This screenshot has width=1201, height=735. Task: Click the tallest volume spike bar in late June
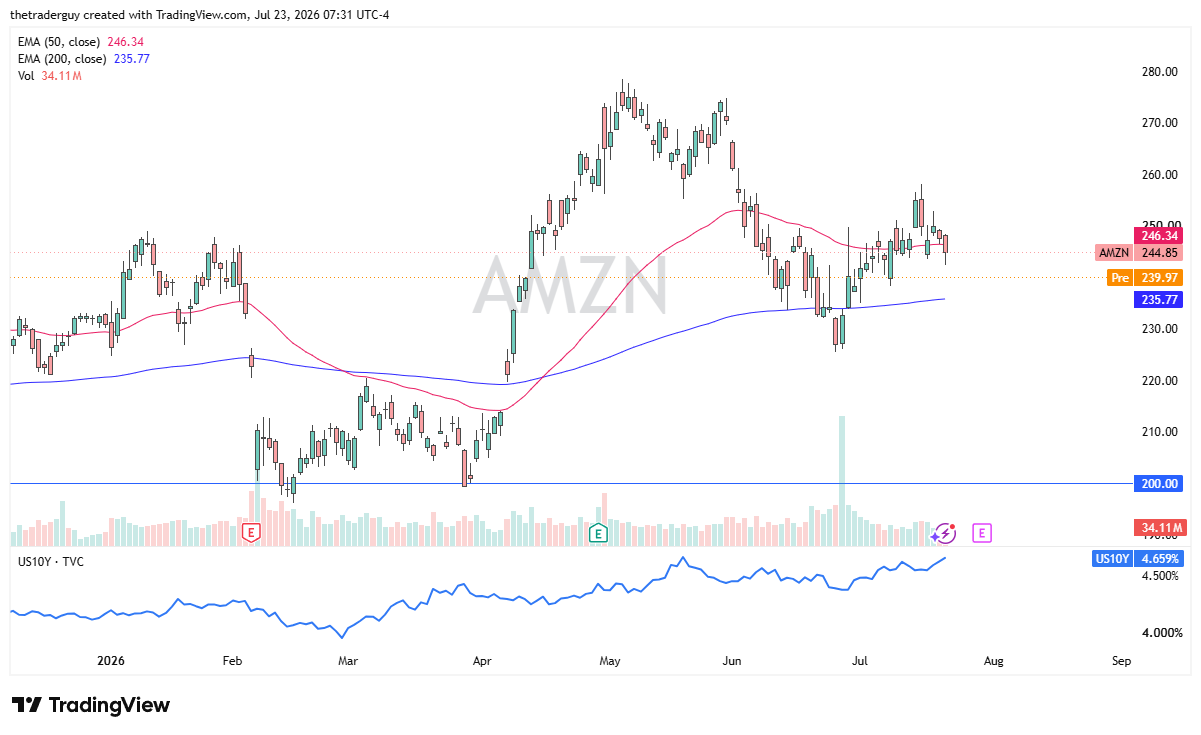click(842, 481)
